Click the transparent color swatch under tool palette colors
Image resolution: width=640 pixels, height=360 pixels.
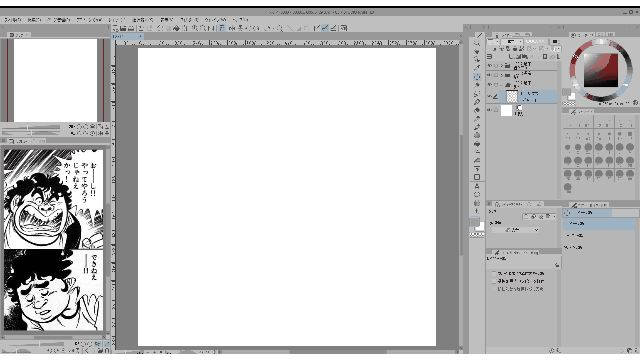(x=477, y=235)
